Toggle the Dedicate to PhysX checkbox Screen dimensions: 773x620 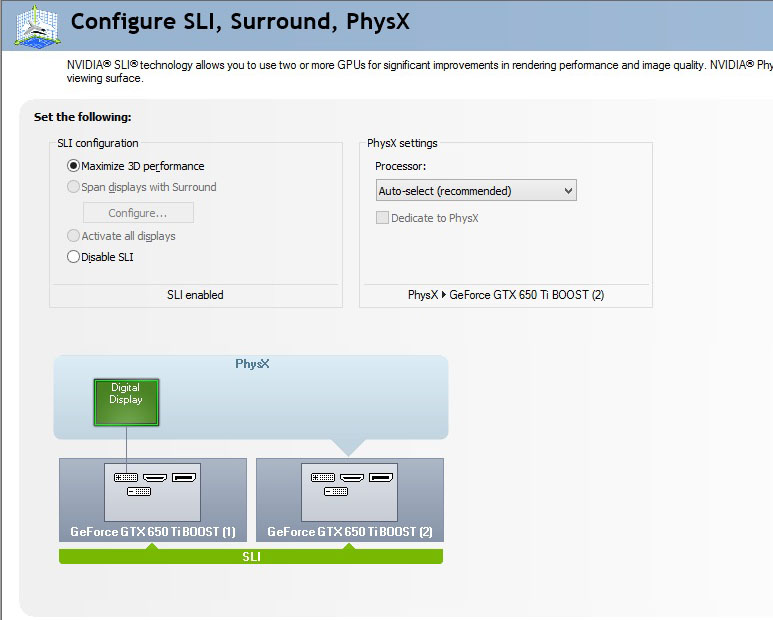(382, 218)
